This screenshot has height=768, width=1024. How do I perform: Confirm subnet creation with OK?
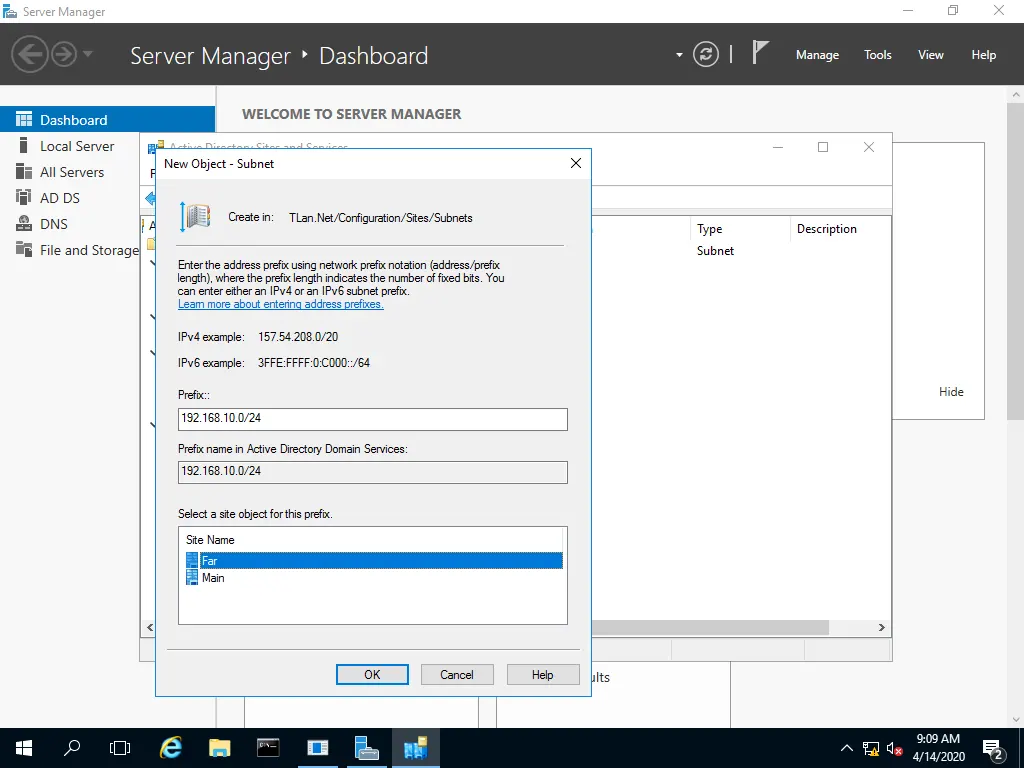372,675
